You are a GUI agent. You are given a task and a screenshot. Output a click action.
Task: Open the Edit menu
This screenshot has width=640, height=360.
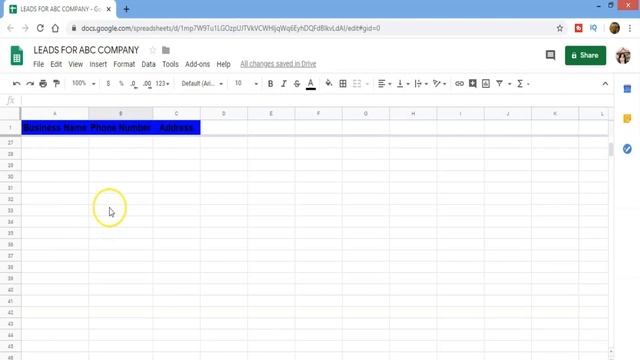tap(56, 64)
